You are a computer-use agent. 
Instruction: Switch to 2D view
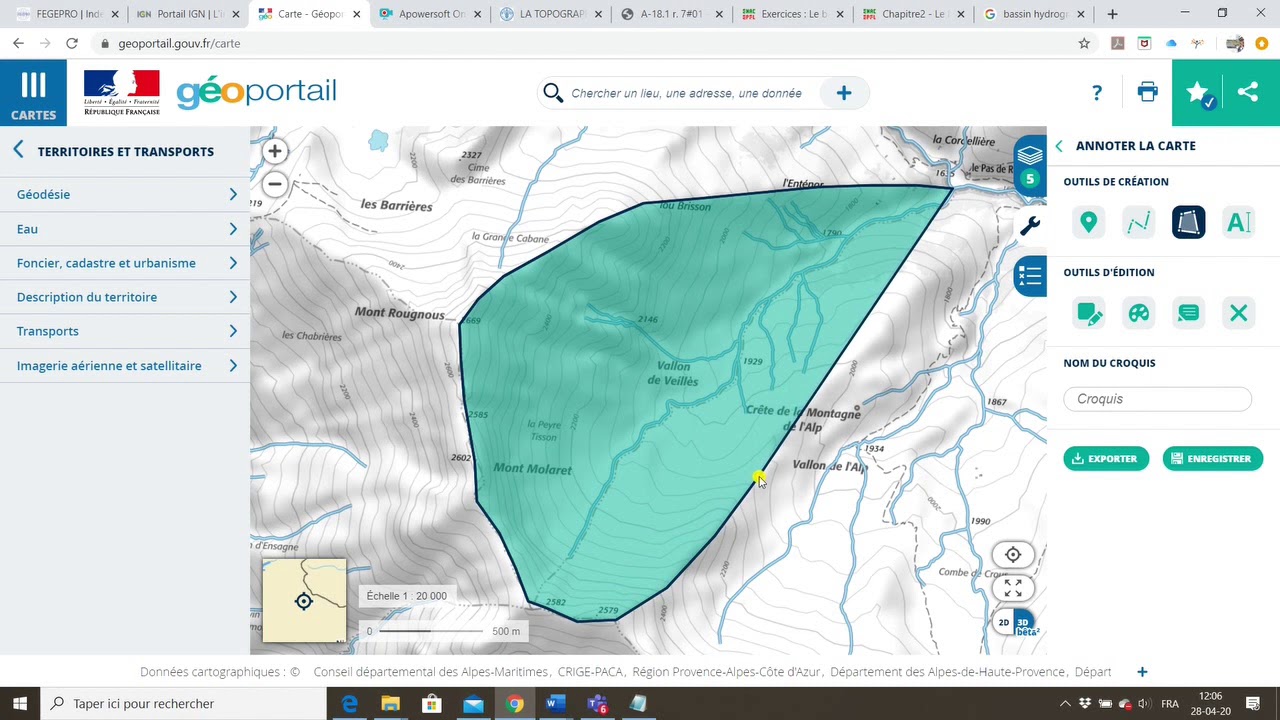[x=1004, y=623]
